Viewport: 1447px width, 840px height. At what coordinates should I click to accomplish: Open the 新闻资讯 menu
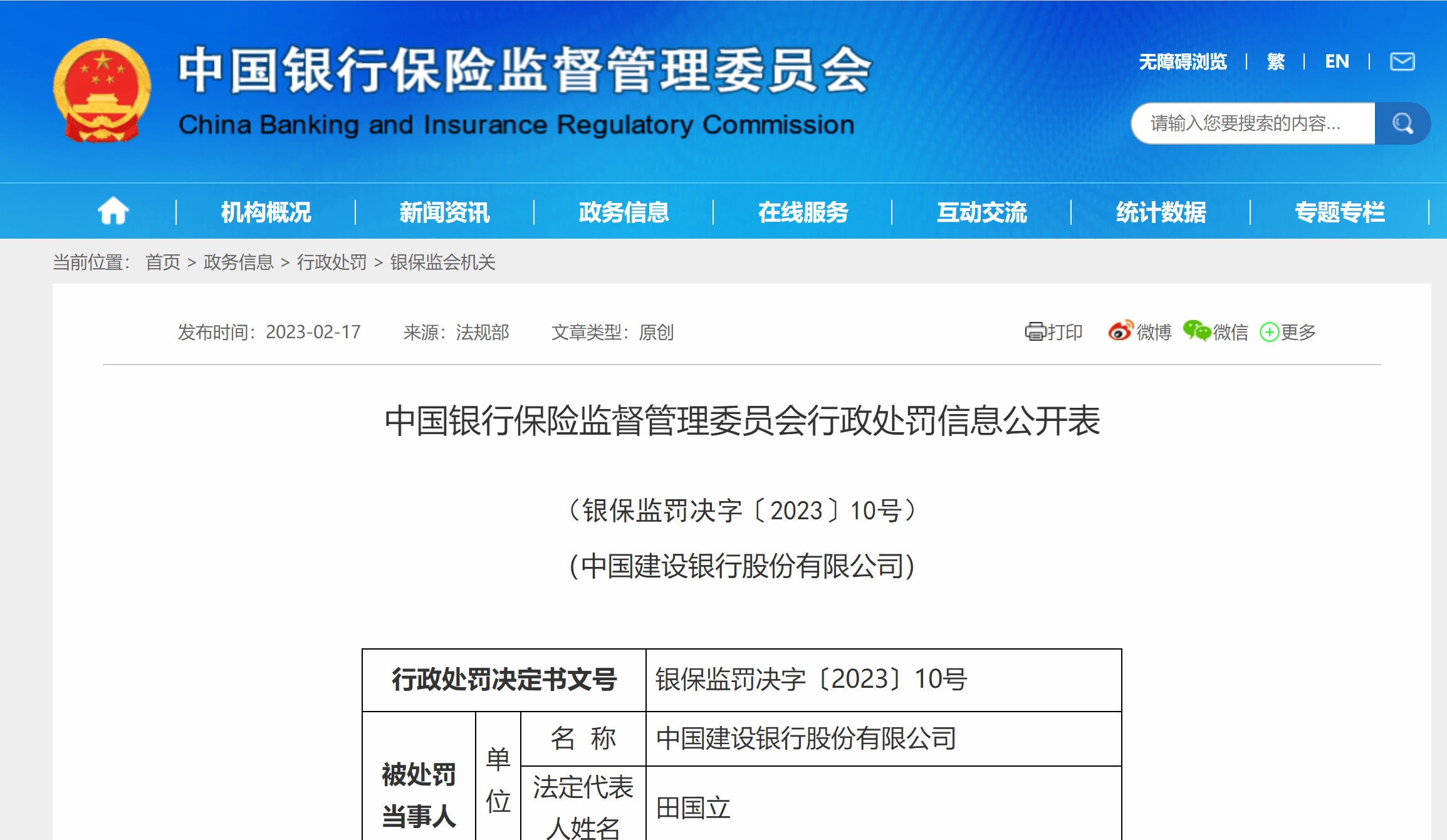(445, 212)
